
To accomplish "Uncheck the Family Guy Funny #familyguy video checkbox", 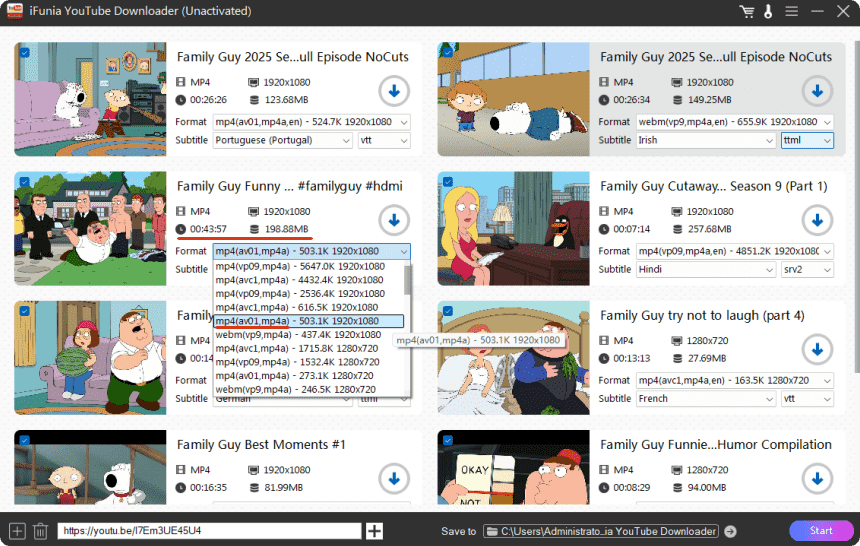I will [24, 182].
